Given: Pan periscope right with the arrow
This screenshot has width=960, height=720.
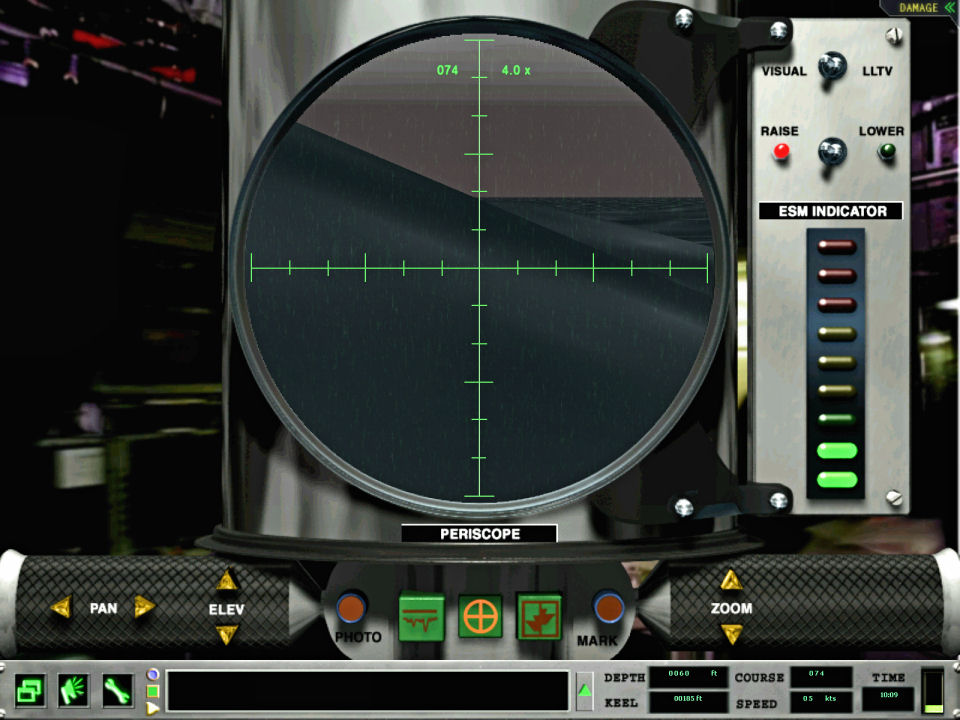Looking at the screenshot, I should (145, 607).
